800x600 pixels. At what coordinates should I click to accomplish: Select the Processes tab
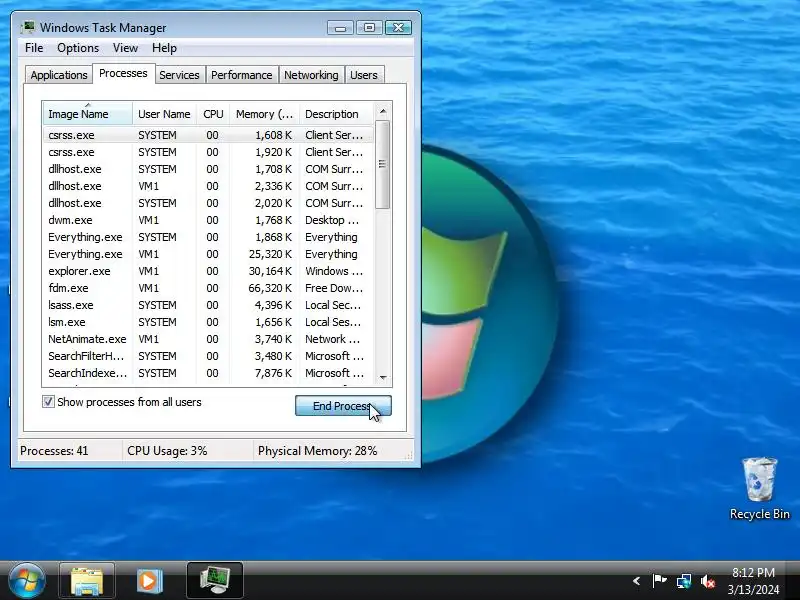click(123, 73)
